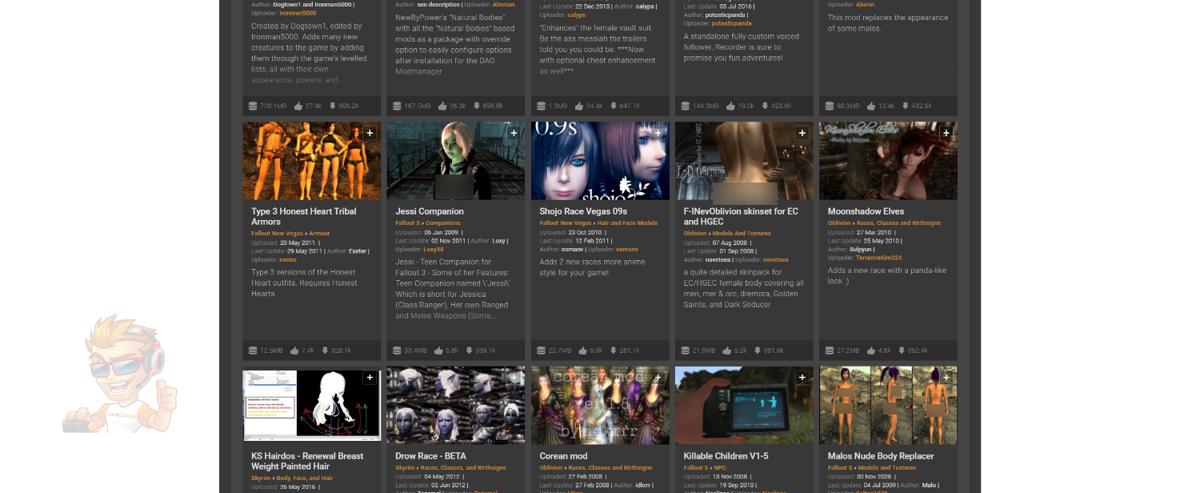1200x493 pixels.
Task: Click uploader 'TerranceGin324' link
Action: click(878, 257)
